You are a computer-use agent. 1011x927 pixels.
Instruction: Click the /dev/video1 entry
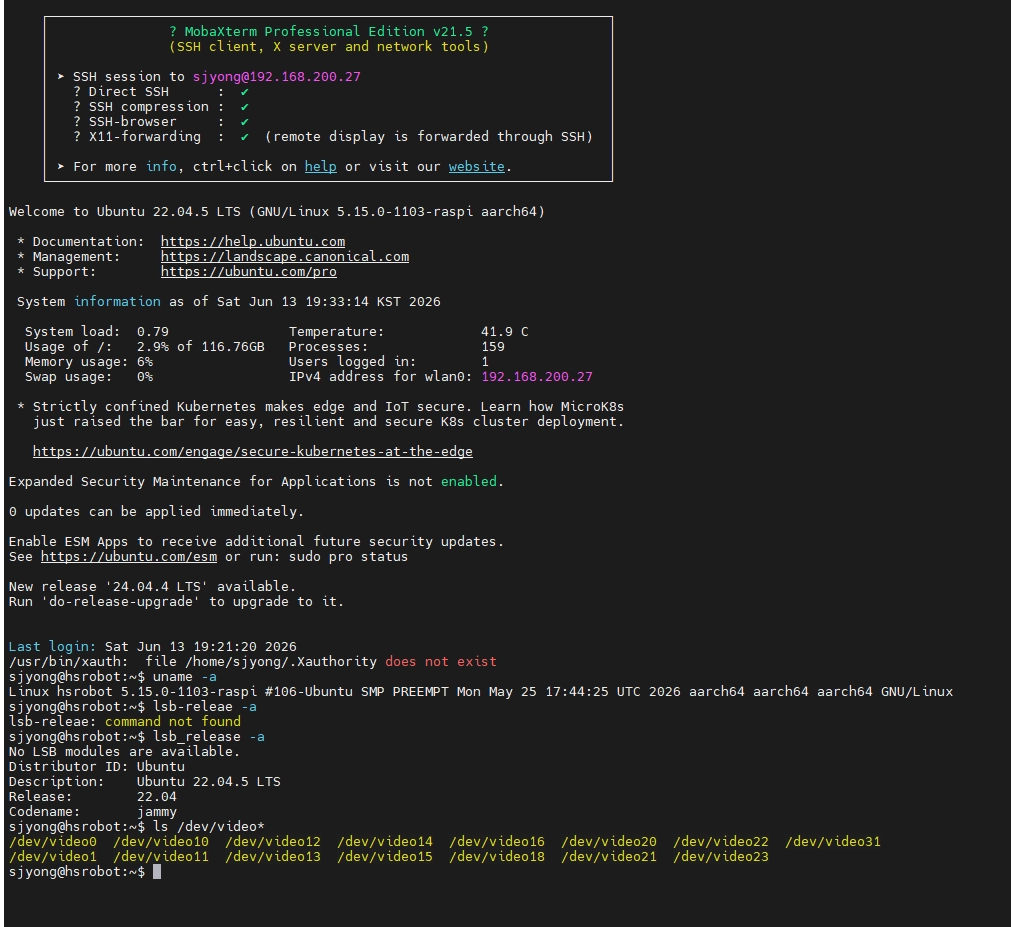[x=52, y=856]
